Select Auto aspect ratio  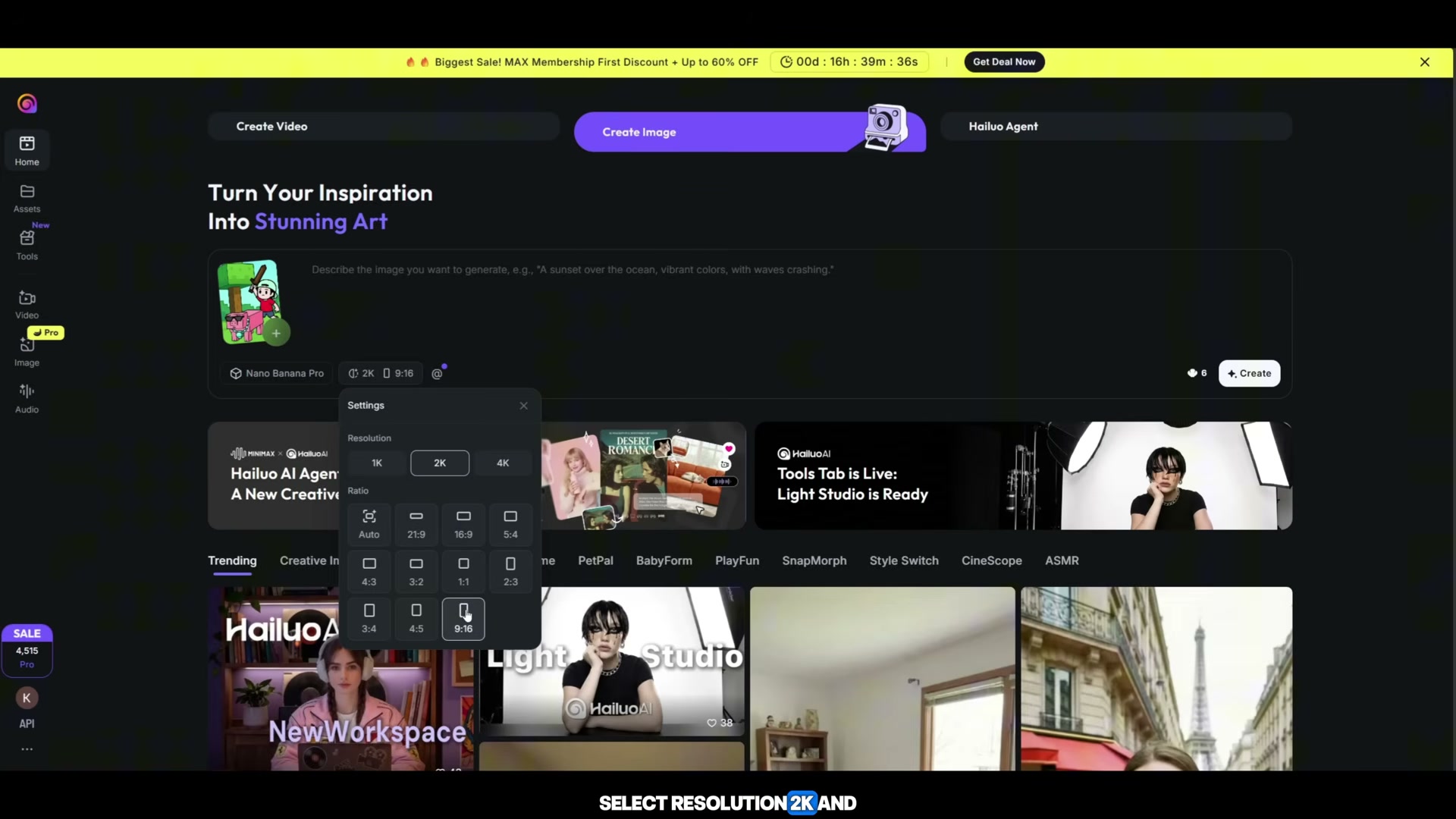(x=369, y=524)
